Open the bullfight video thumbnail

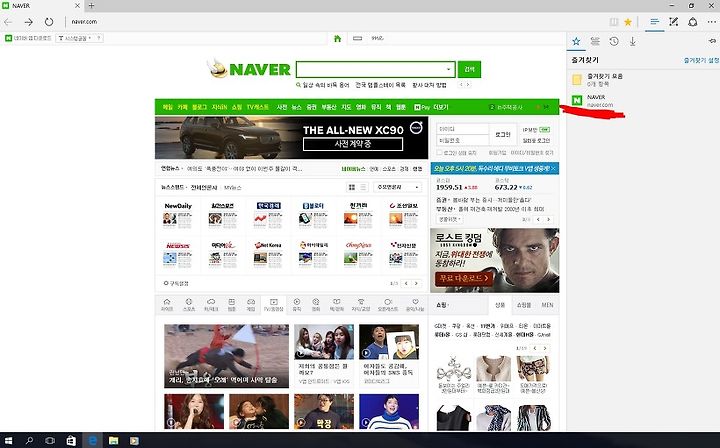[x=226, y=356]
